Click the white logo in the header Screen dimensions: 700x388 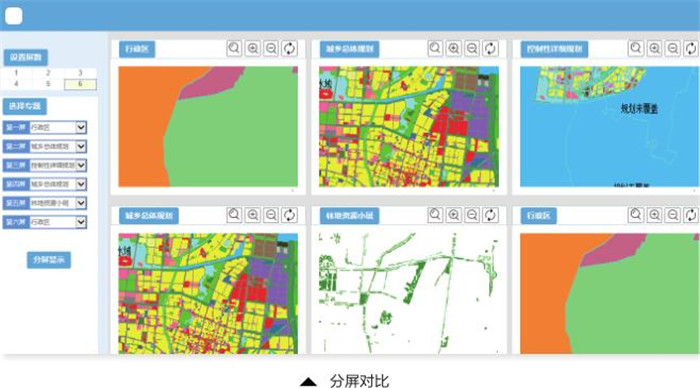coord(14,16)
